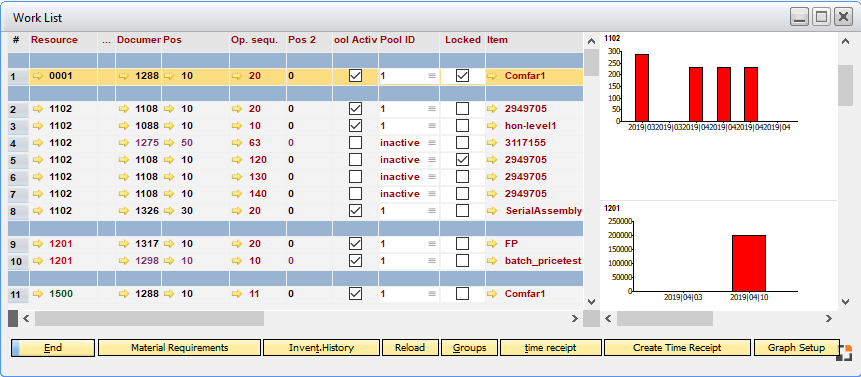Click op. sequence 11 link arrow in row 11
Viewport: 861px width, 377px height.
pyautogui.click(x=237, y=294)
